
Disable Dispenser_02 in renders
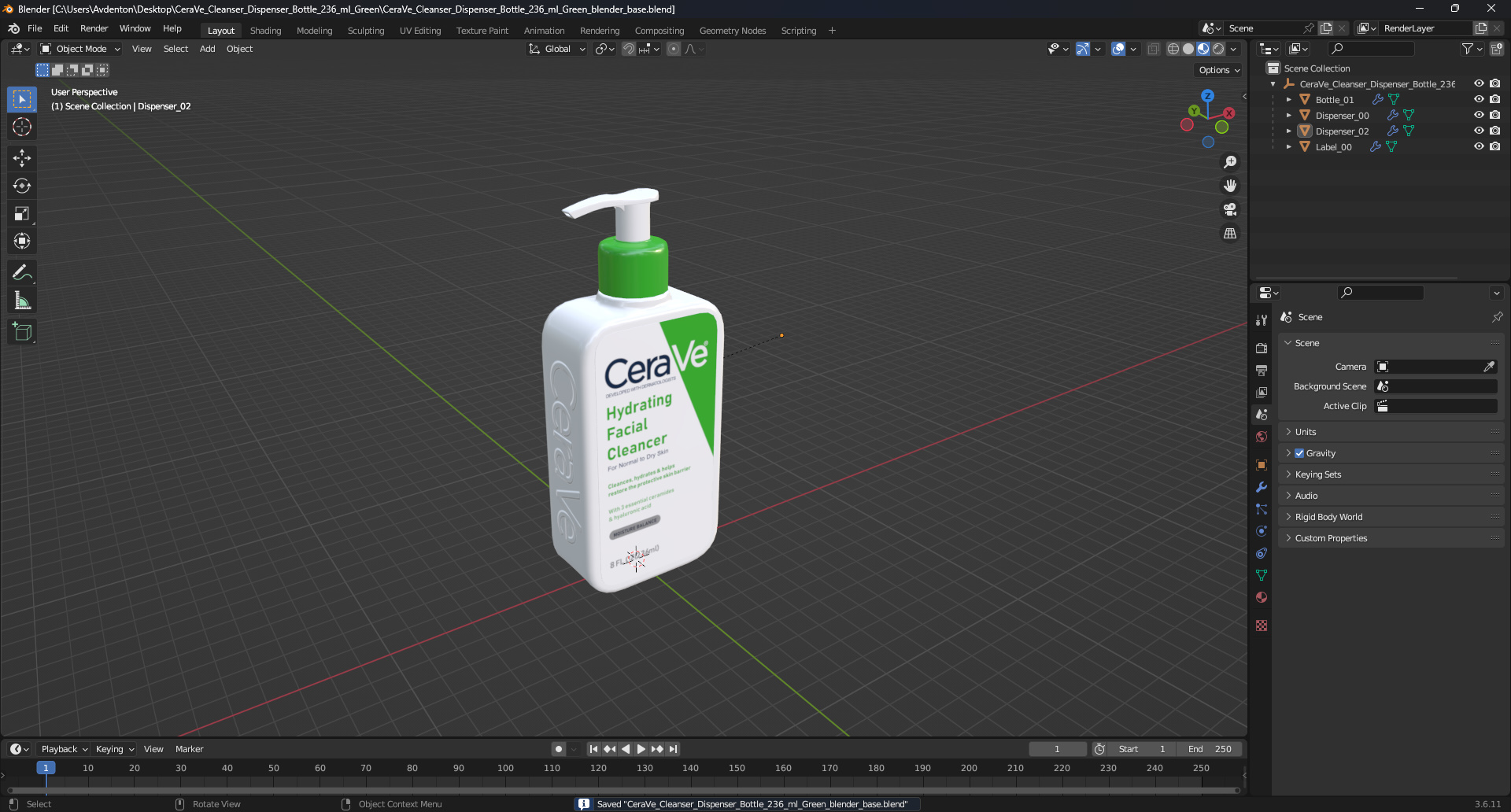[x=1495, y=131]
